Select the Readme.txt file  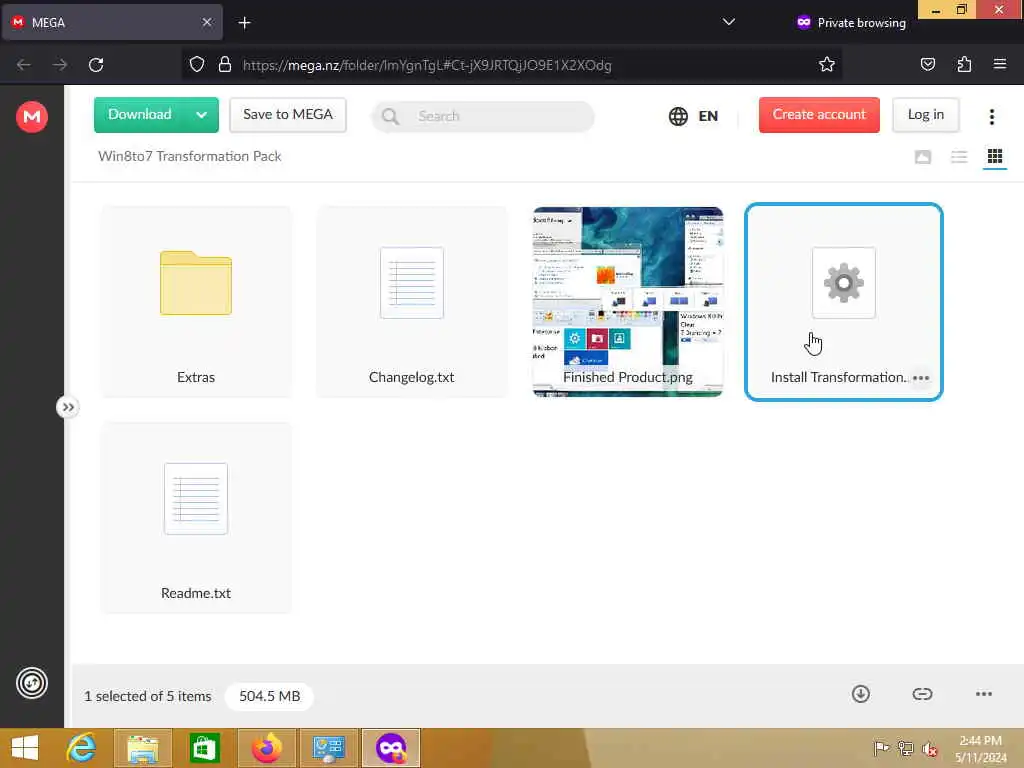196,517
